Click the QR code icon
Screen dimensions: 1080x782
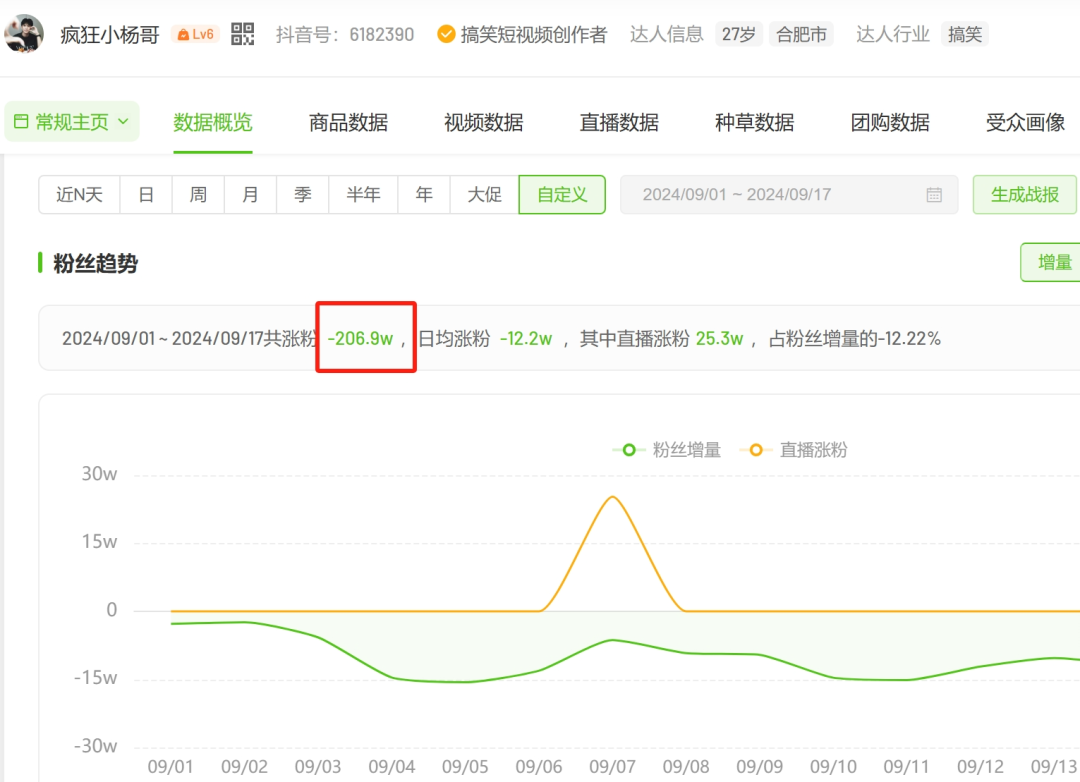(x=243, y=34)
